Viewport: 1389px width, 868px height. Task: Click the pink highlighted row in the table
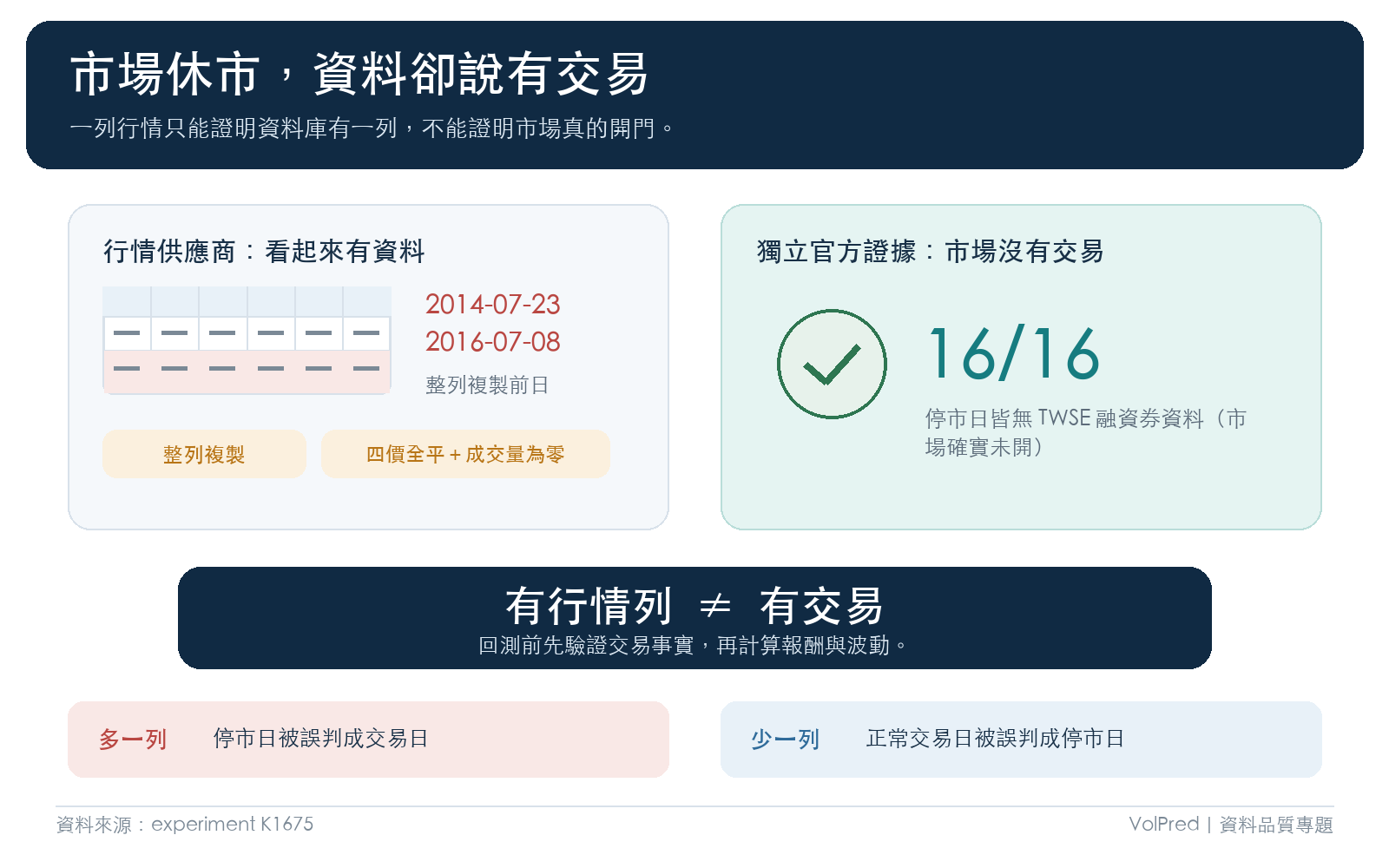pyautogui.click(x=247, y=372)
